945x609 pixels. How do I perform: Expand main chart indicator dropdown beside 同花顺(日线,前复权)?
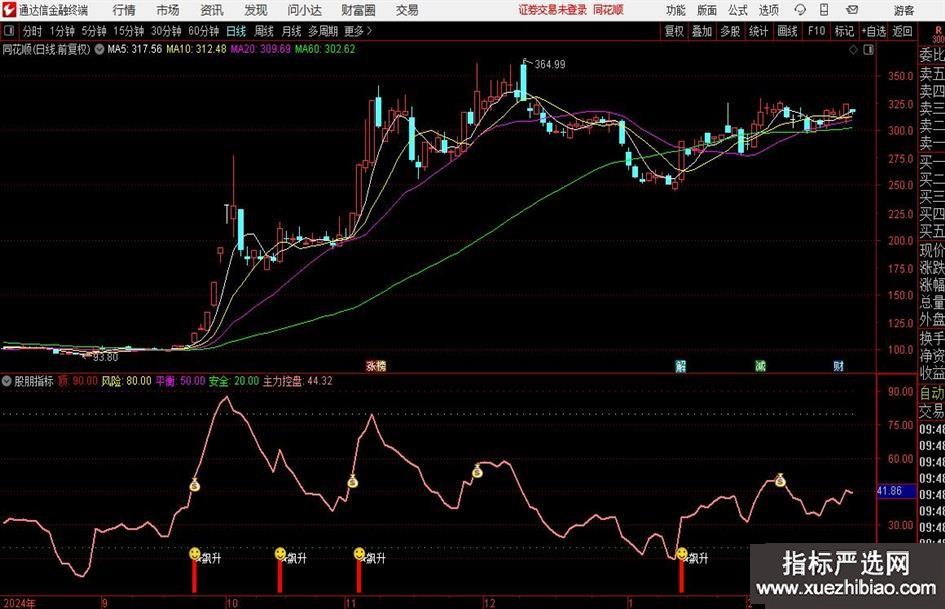[99, 49]
